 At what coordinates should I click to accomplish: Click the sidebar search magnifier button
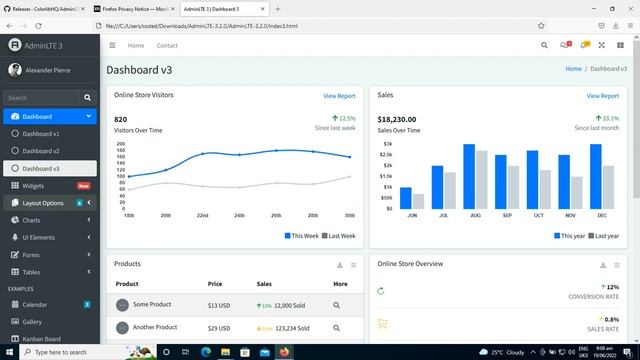(x=87, y=98)
